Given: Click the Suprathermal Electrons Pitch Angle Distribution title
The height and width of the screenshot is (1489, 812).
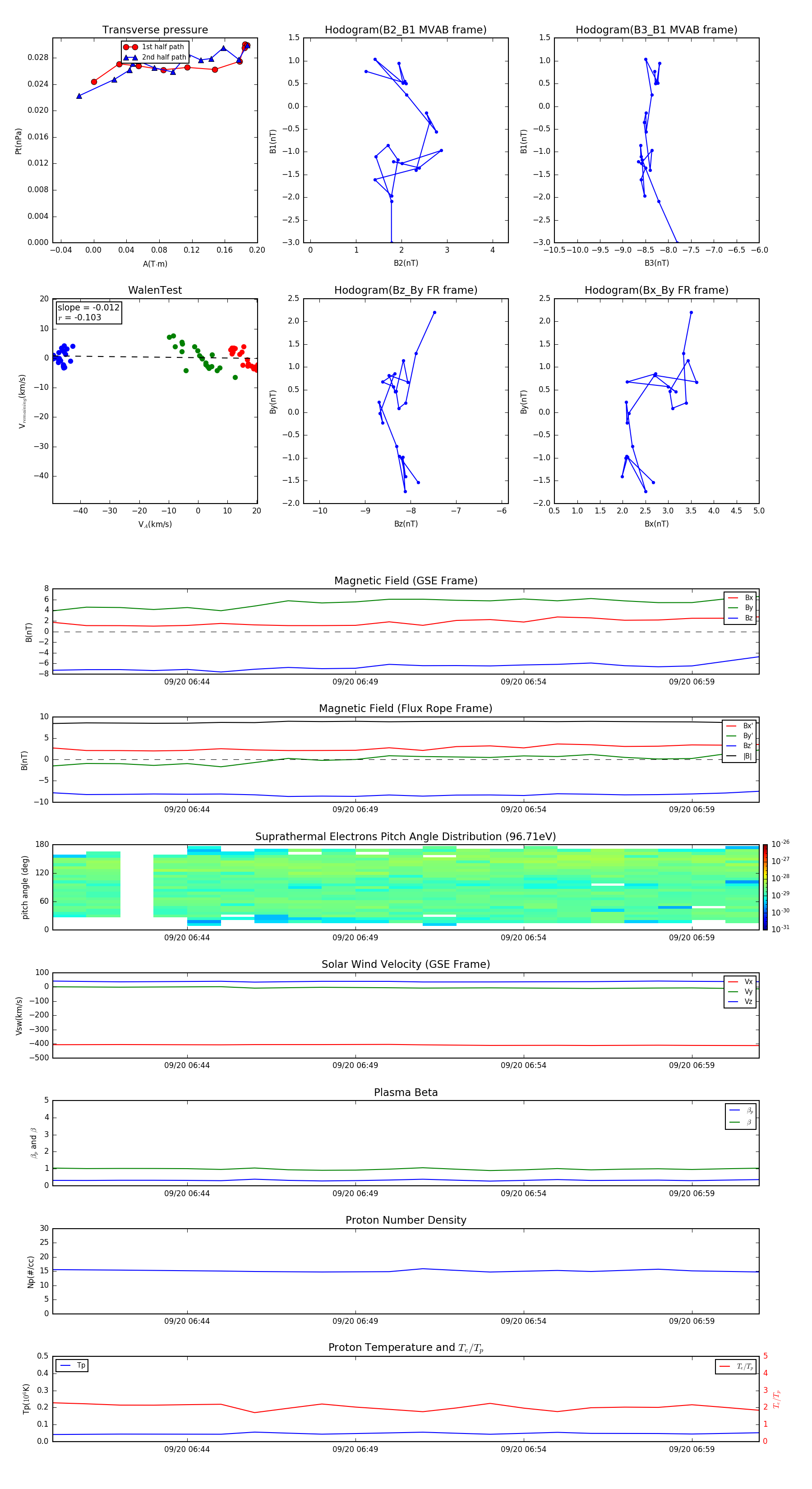Looking at the screenshot, I should coord(406,837).
